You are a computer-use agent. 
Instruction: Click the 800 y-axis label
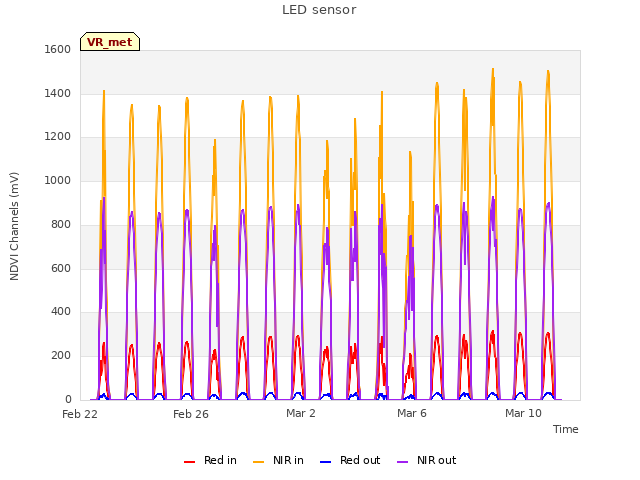click(61, 224)
